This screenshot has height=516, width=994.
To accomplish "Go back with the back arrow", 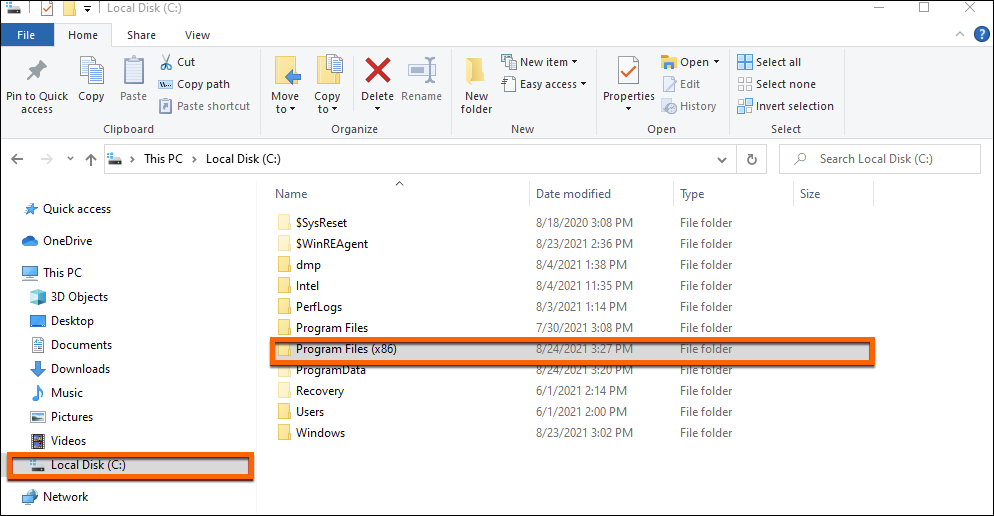I will click(x=17, y=159).
